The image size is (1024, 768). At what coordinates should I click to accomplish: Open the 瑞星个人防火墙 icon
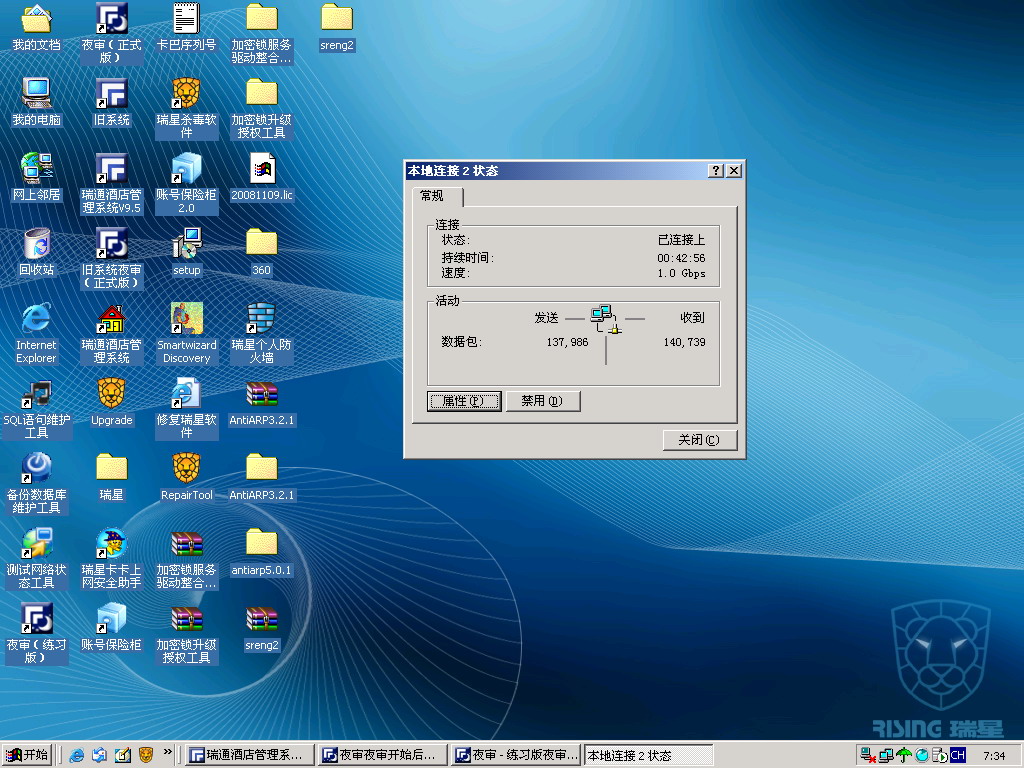click(261, 319)
